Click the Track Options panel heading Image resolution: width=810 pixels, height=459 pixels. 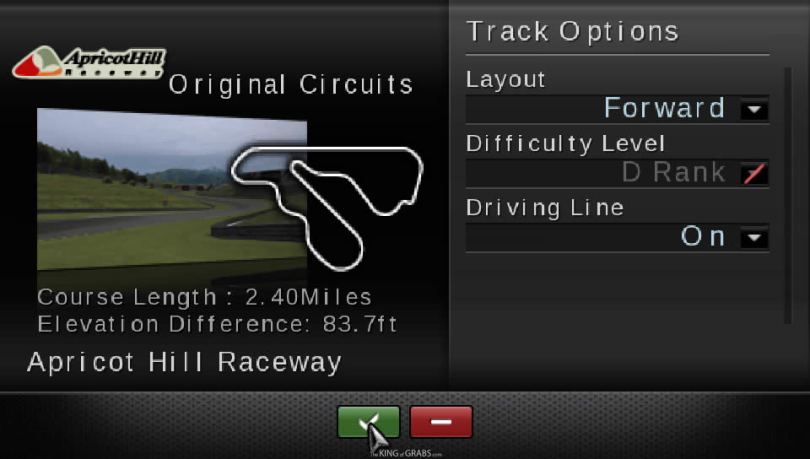tap(572, 31)
